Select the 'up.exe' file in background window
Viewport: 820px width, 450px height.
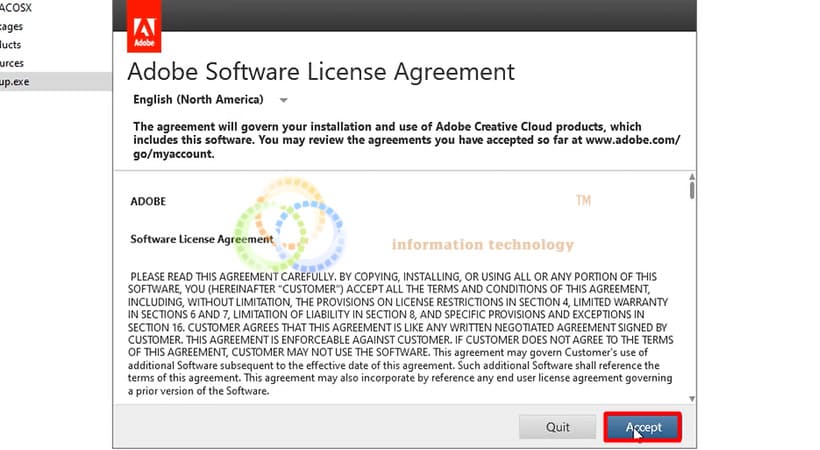coord(56,82)
